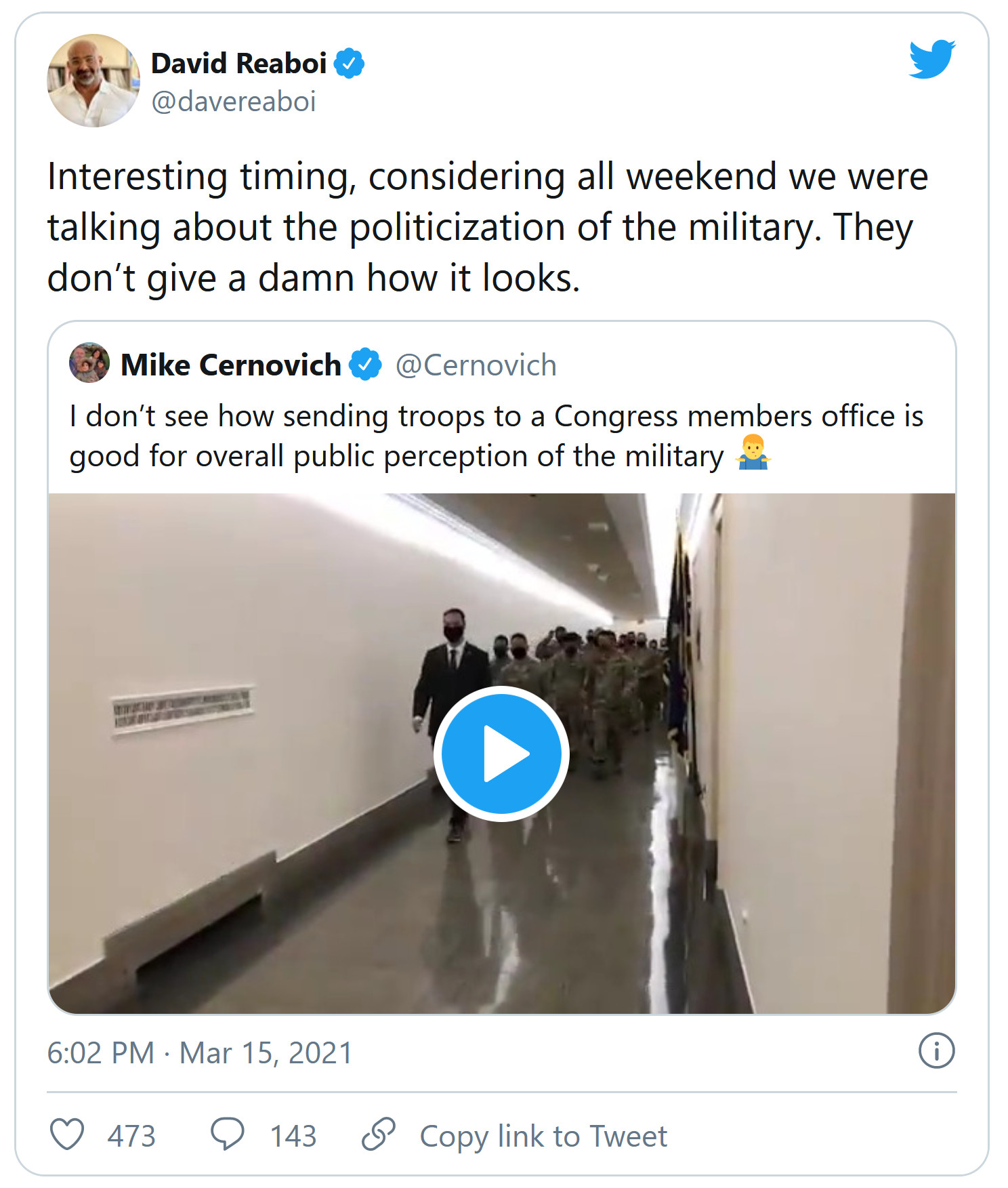Open the tweet info circle icon
The height and width of the screenshot is (1188, 1008).
(936, 1051)
